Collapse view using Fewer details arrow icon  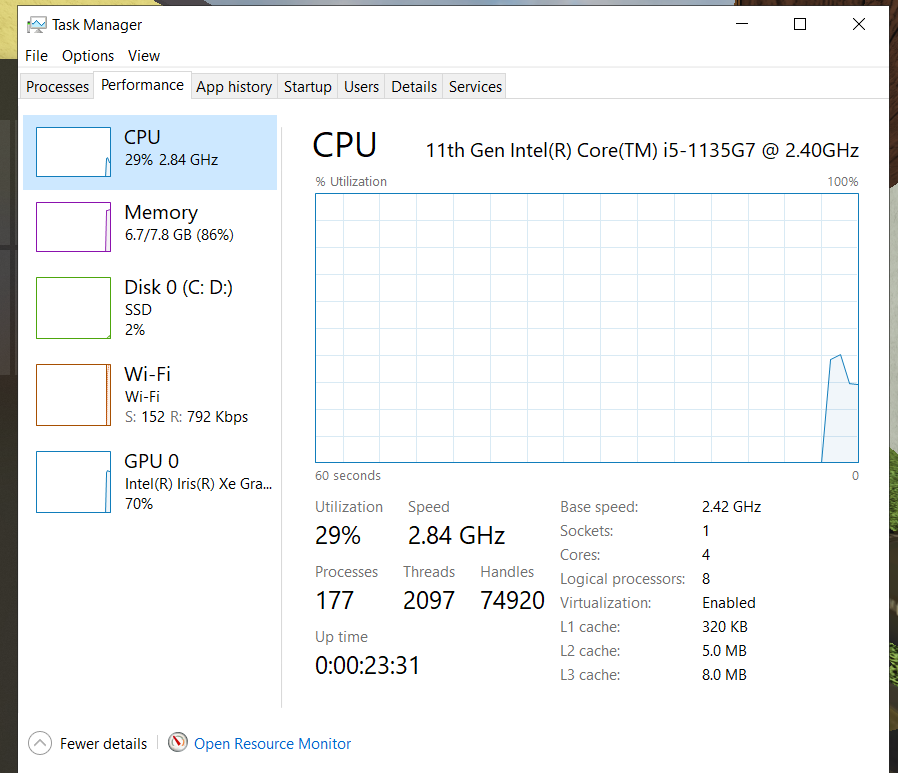click(x=40, y=743)
